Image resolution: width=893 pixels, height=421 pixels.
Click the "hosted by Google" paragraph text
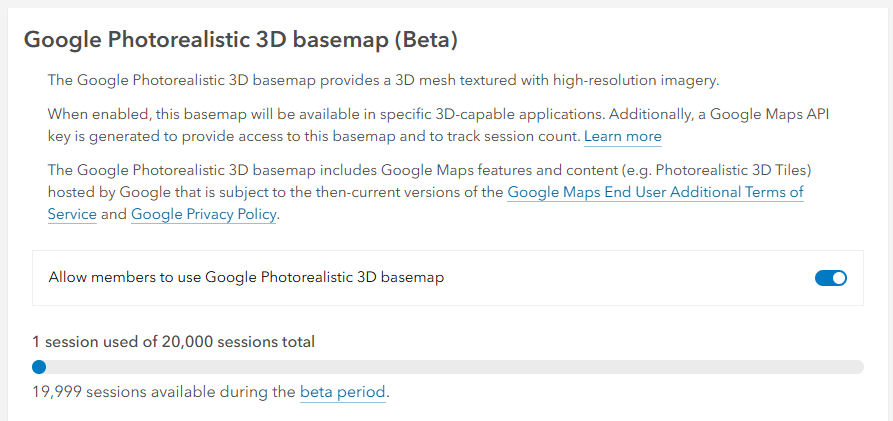point(250,192)
